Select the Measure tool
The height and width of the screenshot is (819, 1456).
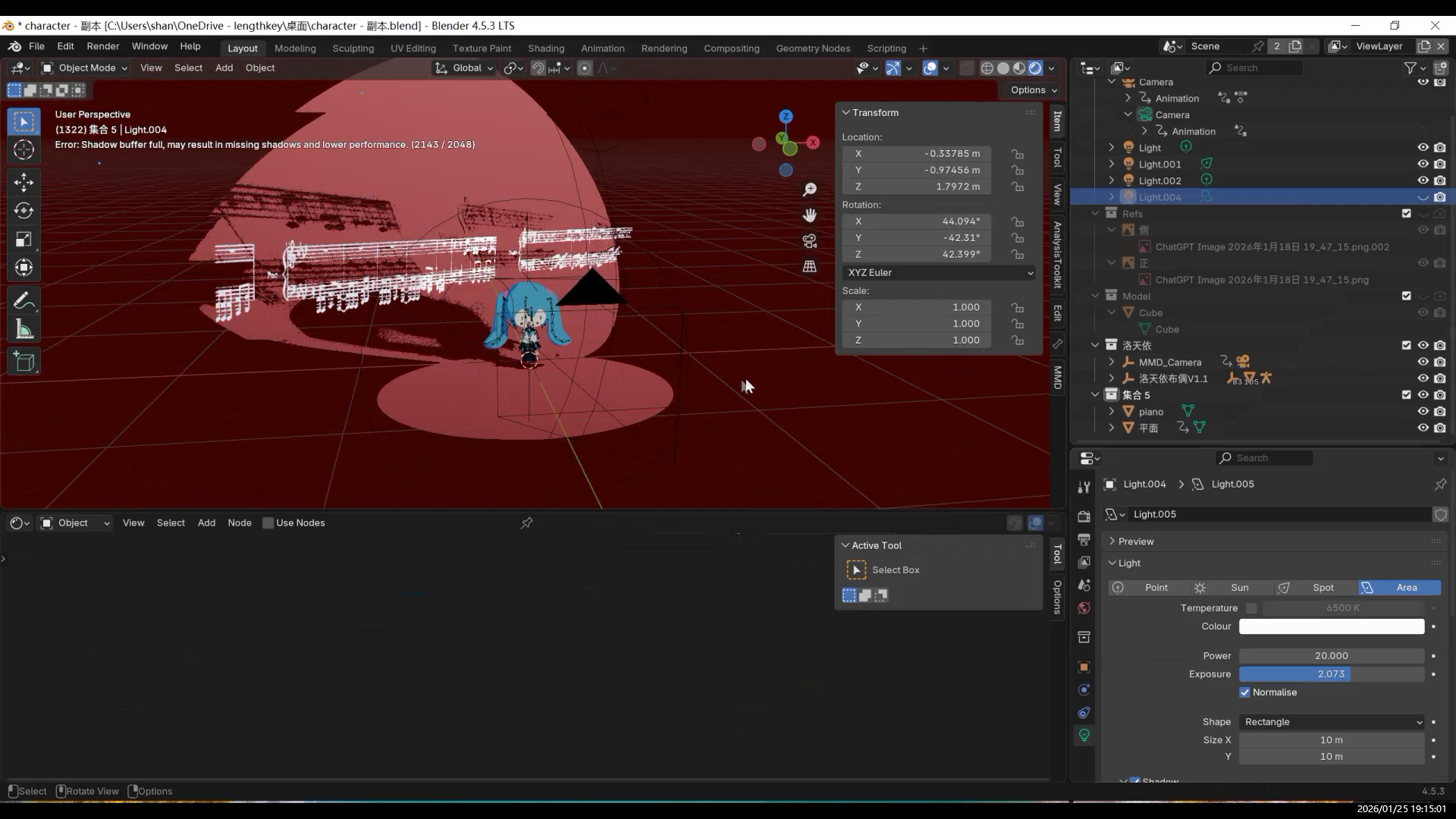pos(24,330)
